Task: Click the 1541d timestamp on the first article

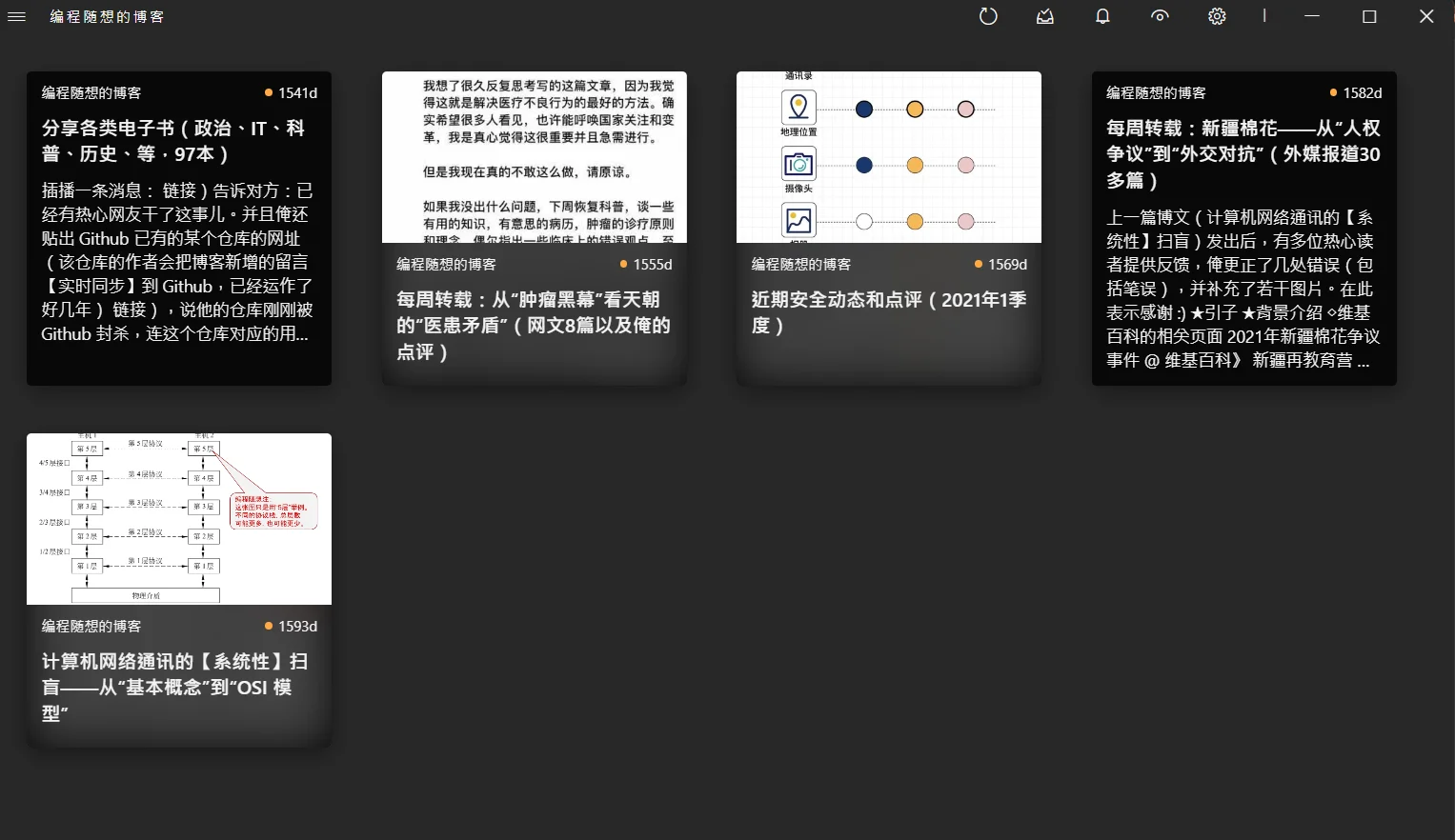Action: click(x=296, y=92)
